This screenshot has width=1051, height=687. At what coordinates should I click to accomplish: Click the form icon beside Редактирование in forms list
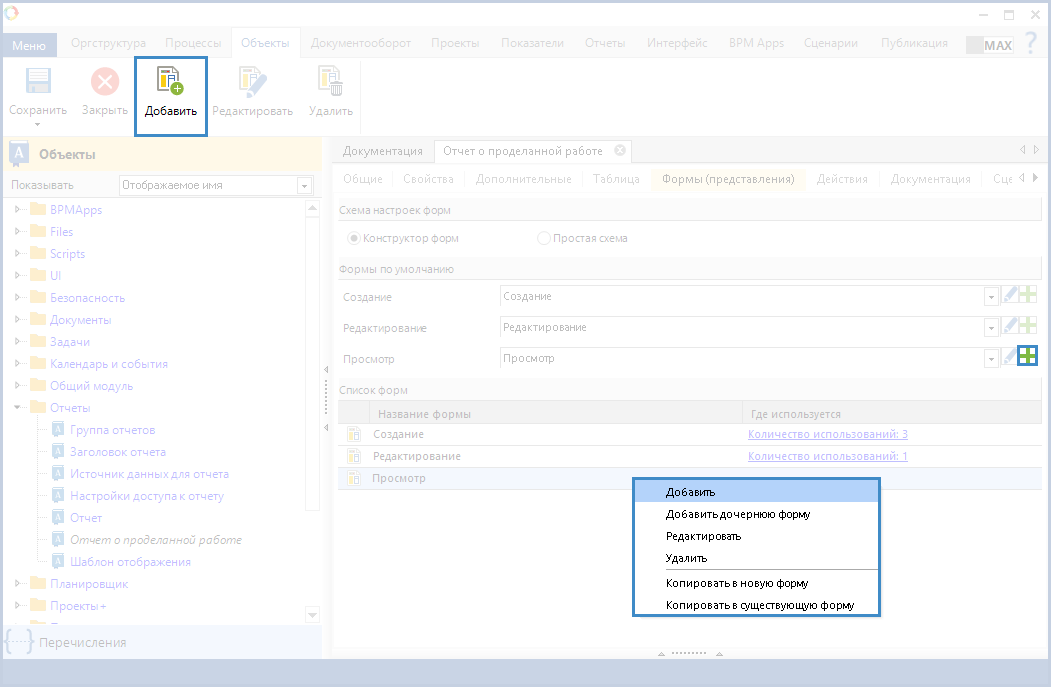[354, 456]
